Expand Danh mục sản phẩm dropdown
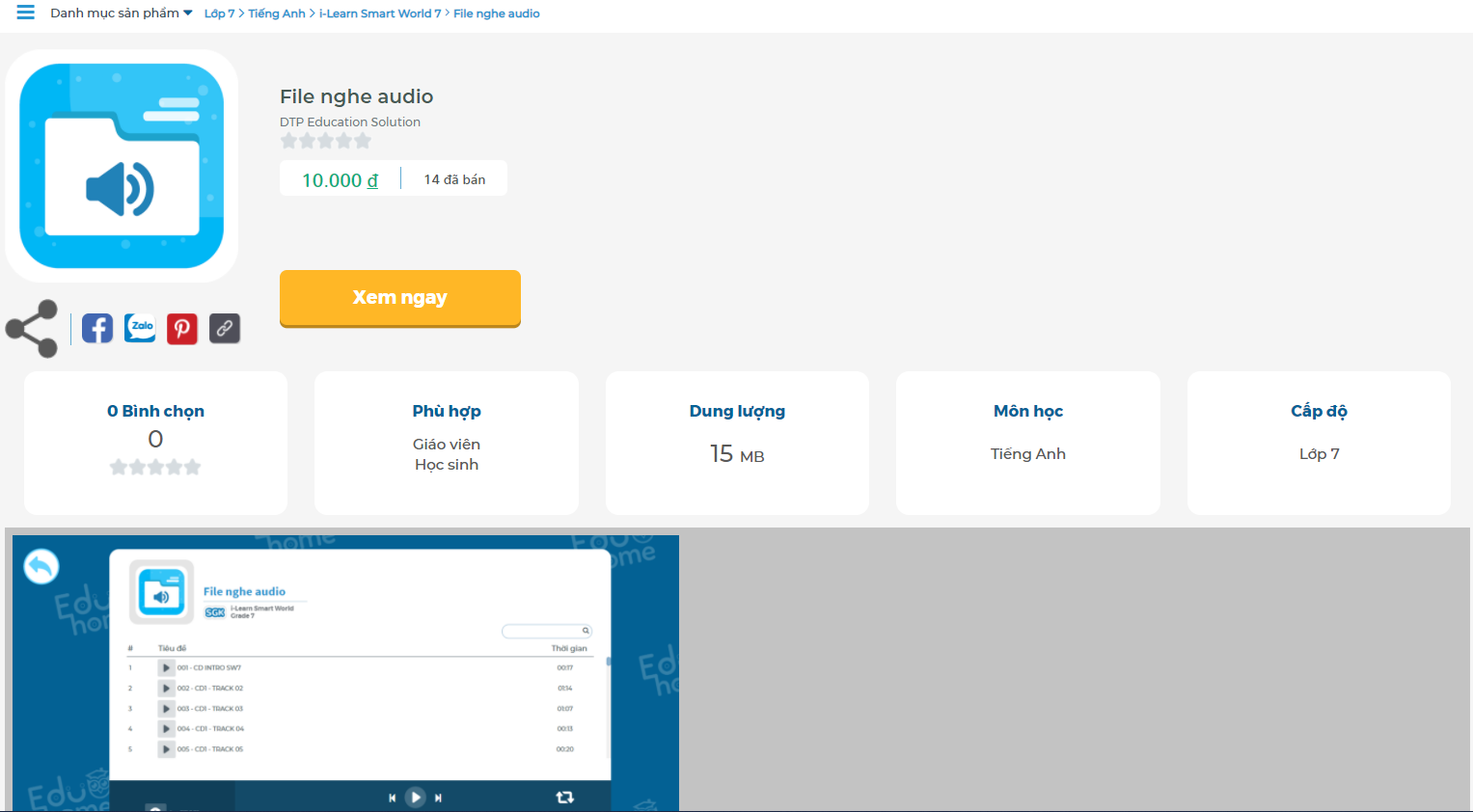The image size is (1473, 812). (x=122, y=14)
